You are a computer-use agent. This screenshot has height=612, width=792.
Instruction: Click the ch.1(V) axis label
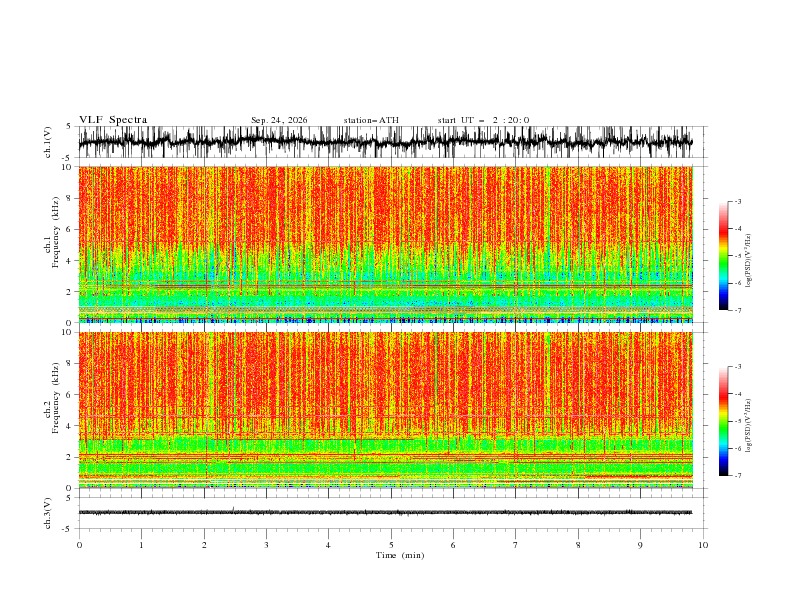tap(48, 142)
